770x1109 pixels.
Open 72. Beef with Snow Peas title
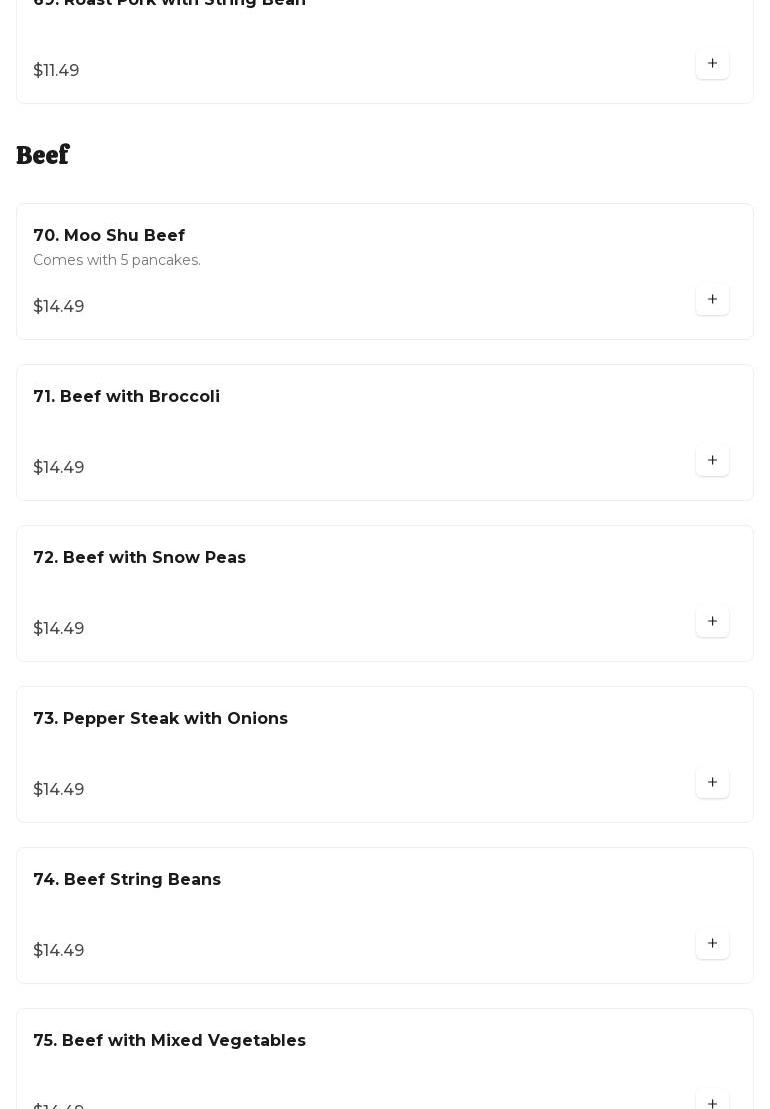139,558
